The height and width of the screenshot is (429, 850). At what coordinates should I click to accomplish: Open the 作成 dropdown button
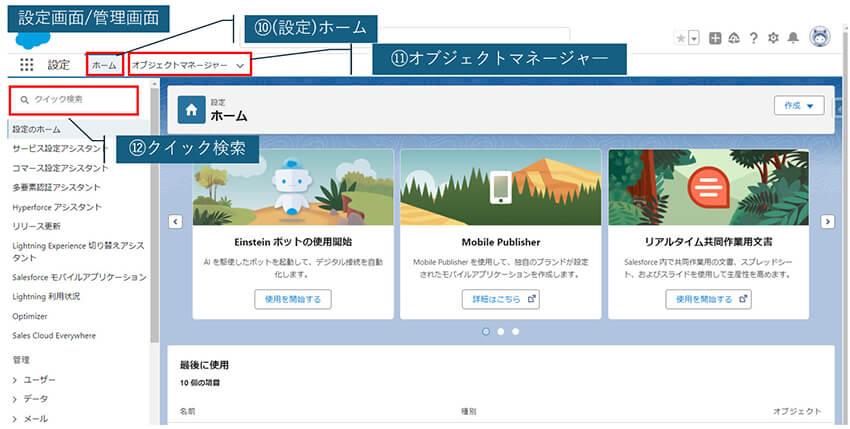coord(799,106)
